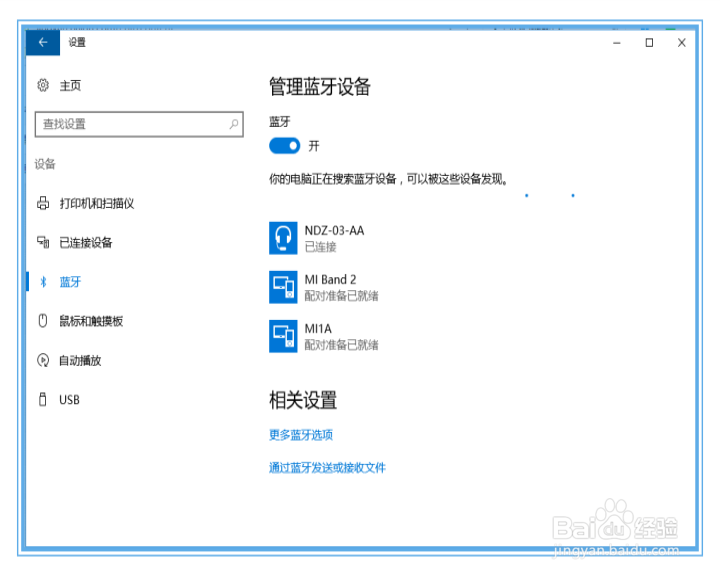Select the MI Band 2 device icon
This screenshot has height=576, width=720.
coord(283,287)
